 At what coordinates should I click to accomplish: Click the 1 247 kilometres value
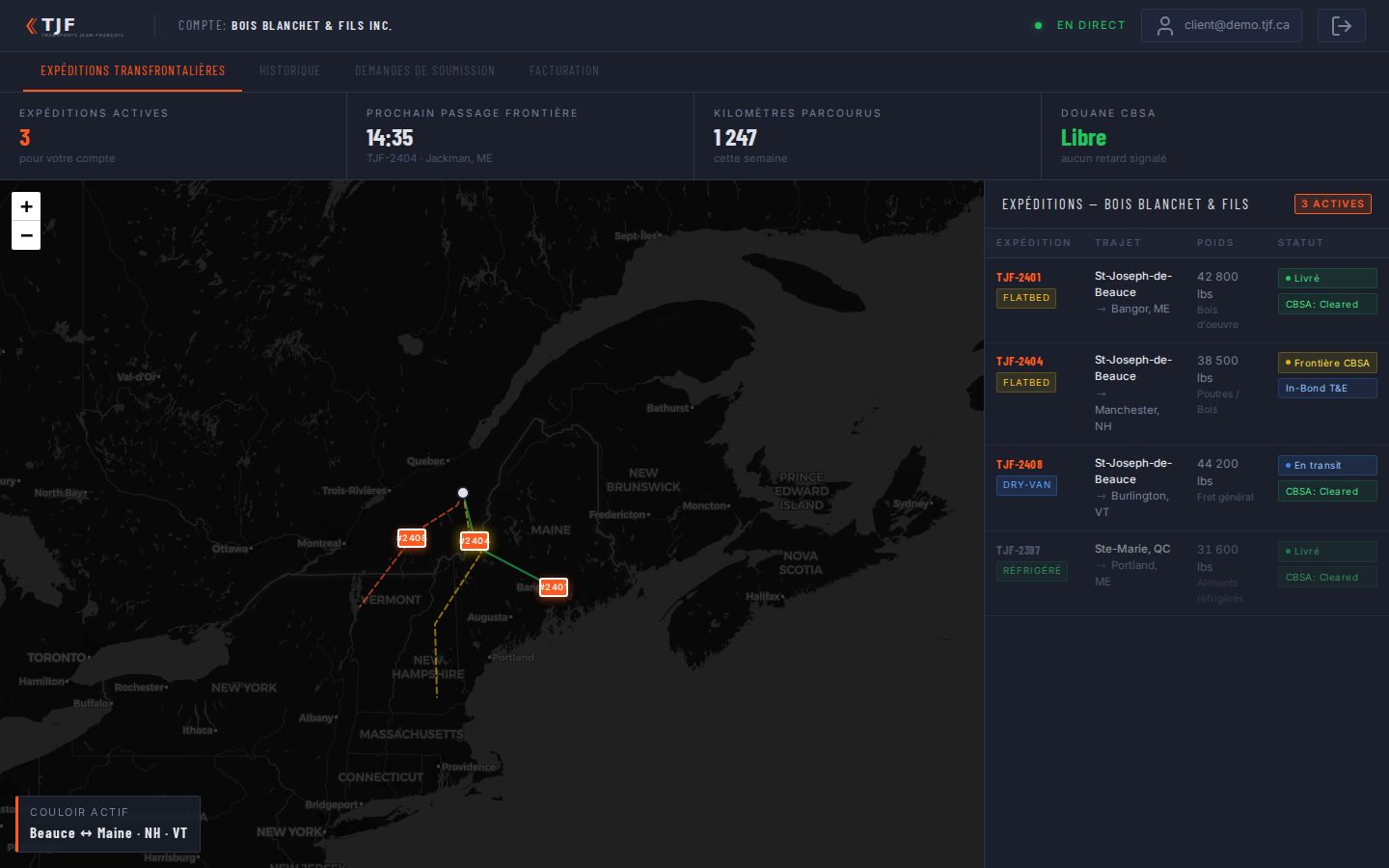735,138
